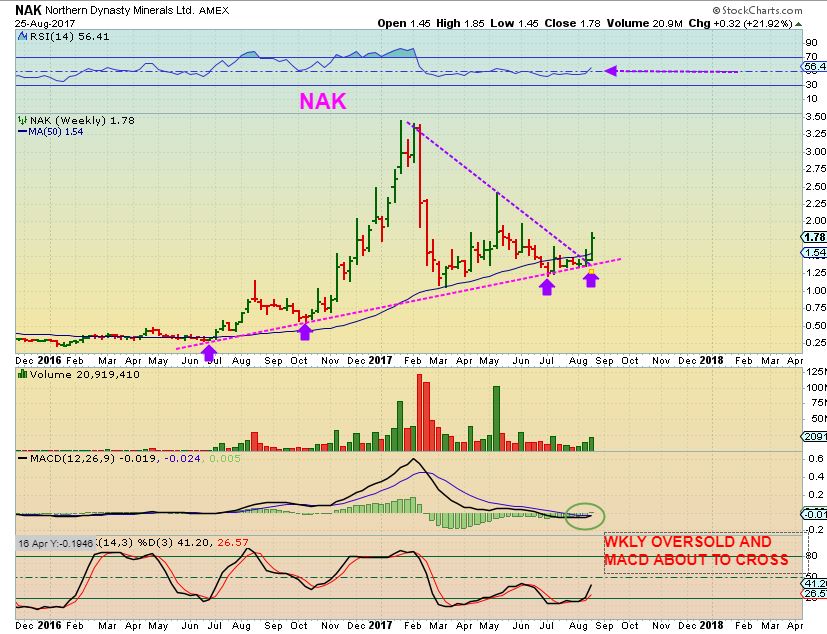The image size is (827, 634).
Task: Click the 41.2 stochastic value tag on axis
Action: tap(815, 584)
